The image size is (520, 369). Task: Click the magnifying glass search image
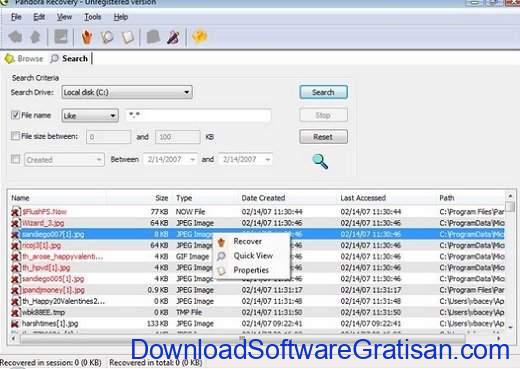coord(320,161)
